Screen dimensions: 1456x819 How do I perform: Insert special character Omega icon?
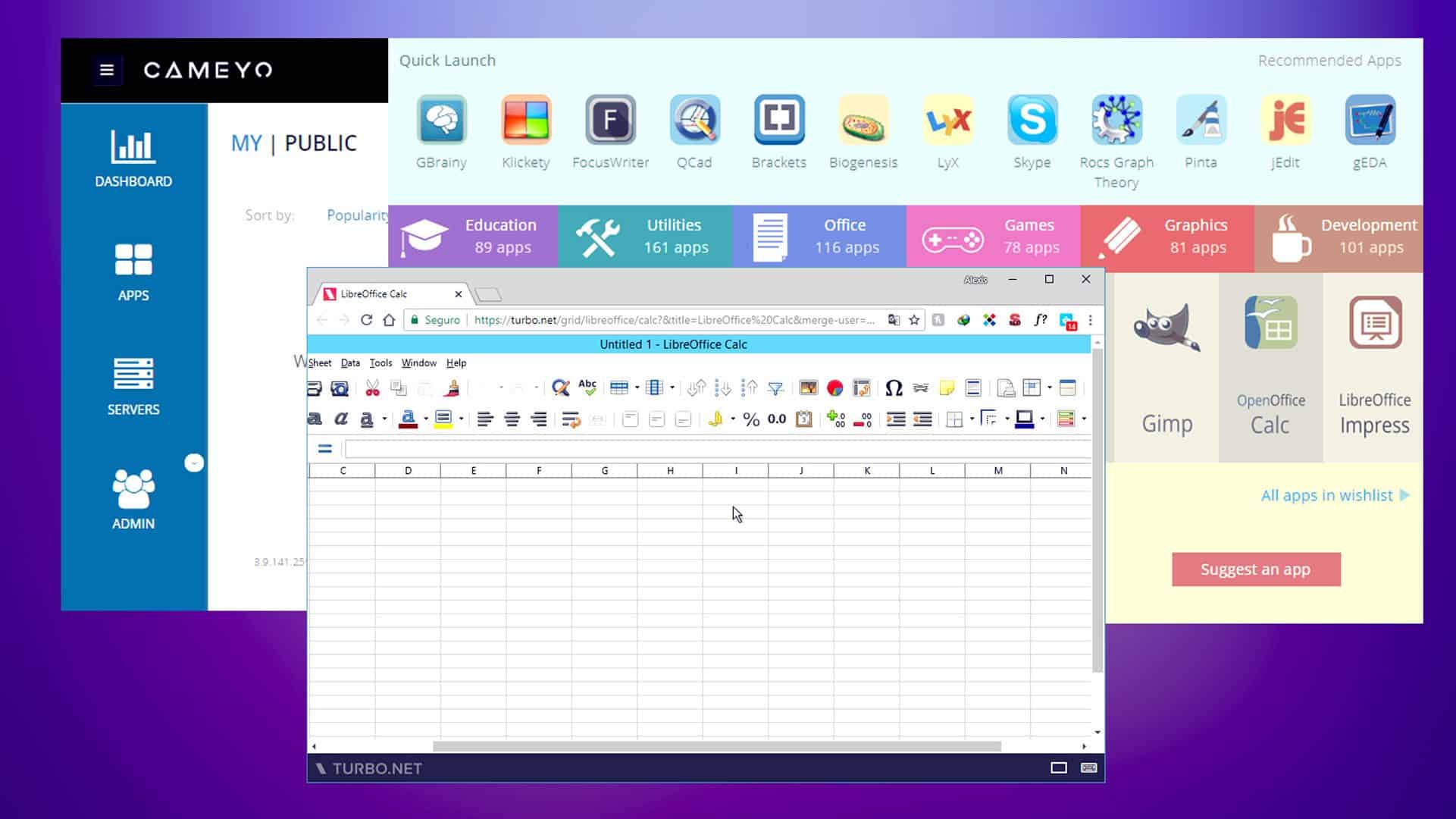click(894, 388)
